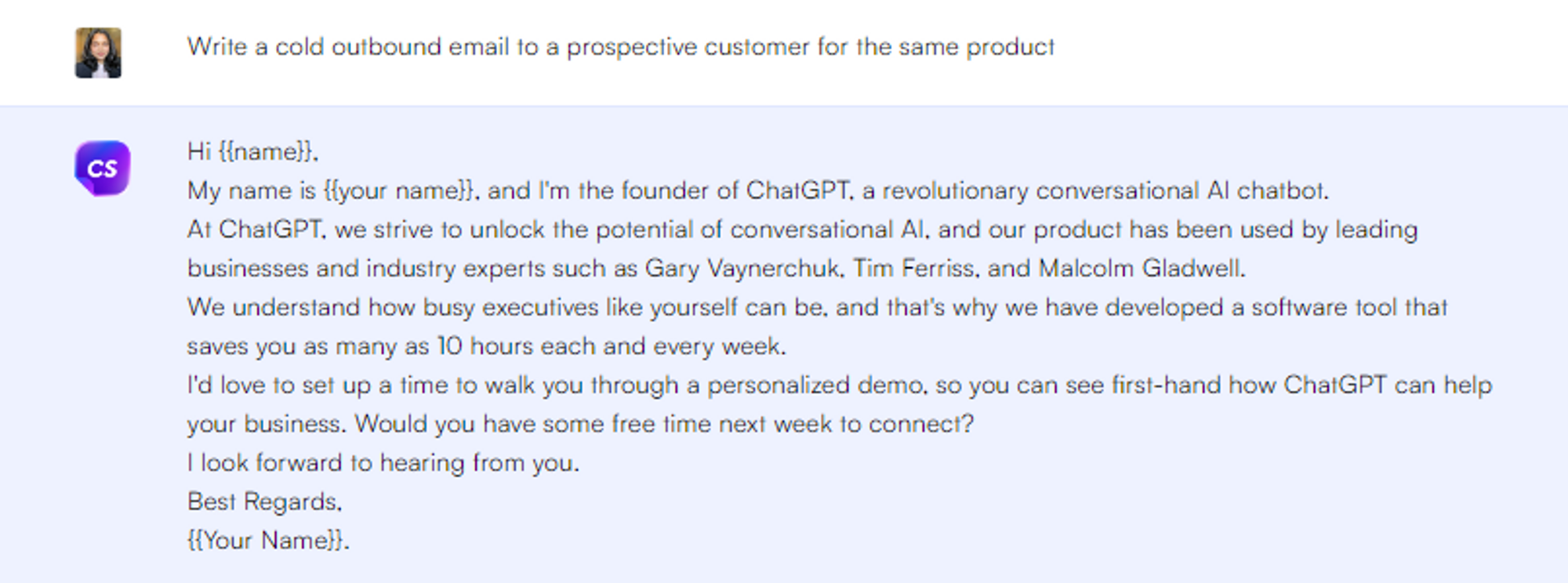Click the user profile photo avatar

(98, 53)
